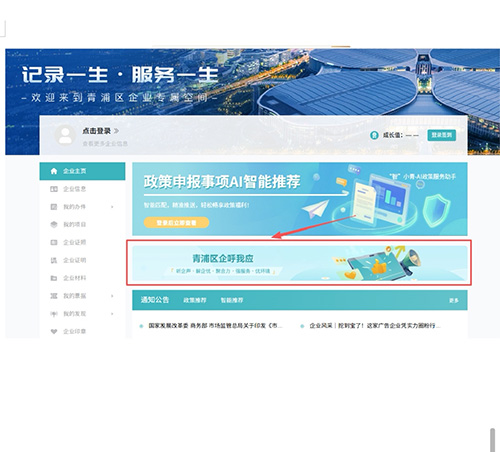Open the notice starting with 国家发展改革委
500x452 pixels.
215,325
